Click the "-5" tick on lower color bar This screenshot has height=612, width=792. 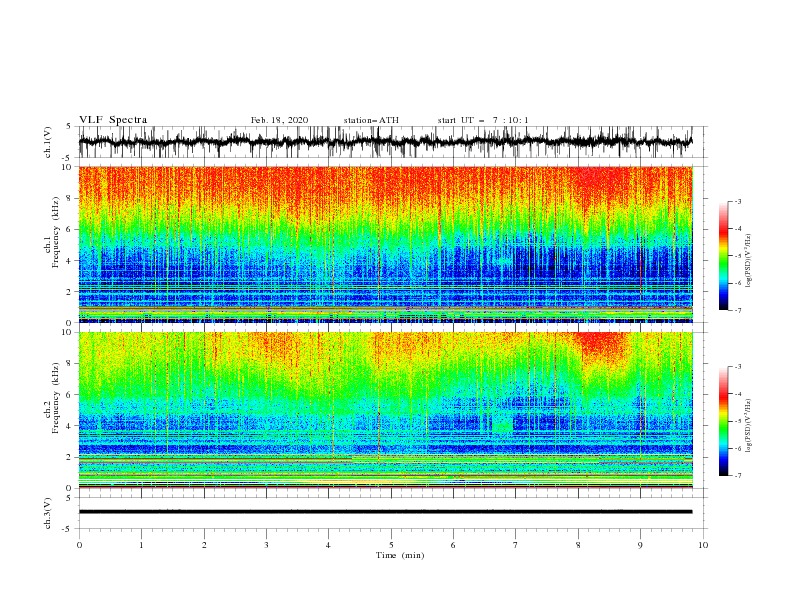pyautogui.click(x=738, y=421)
